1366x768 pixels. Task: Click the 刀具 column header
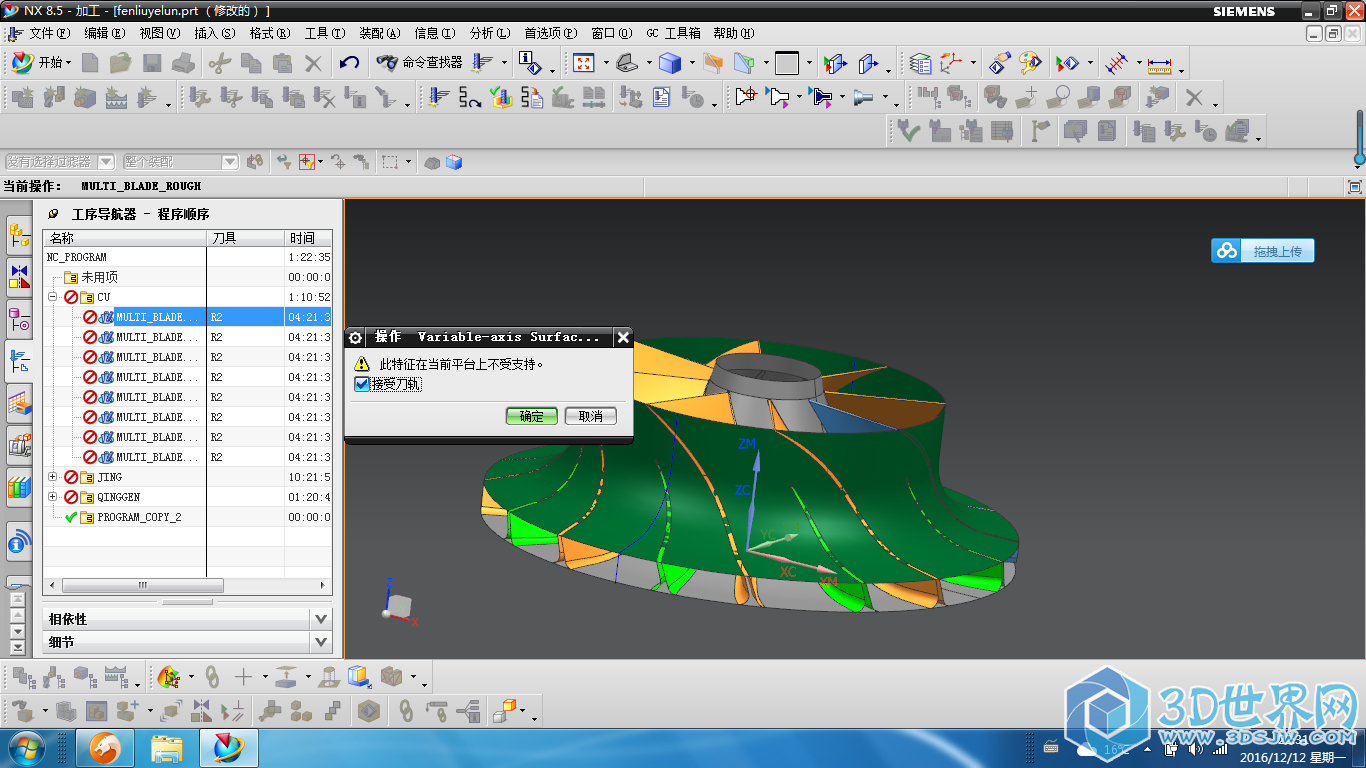click(x=245, y=238)
